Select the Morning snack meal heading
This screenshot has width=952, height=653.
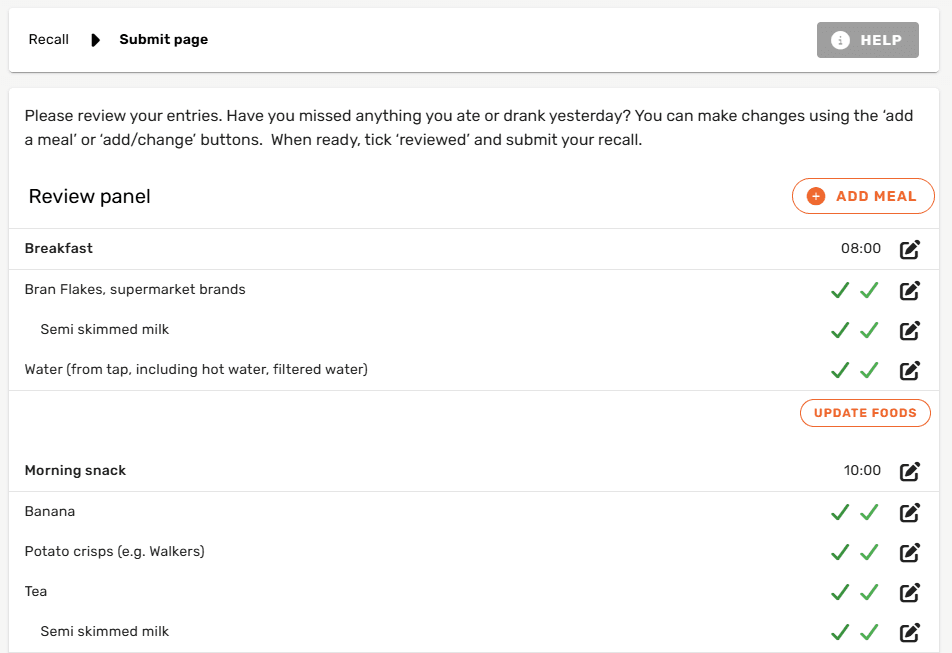[75, 470]
